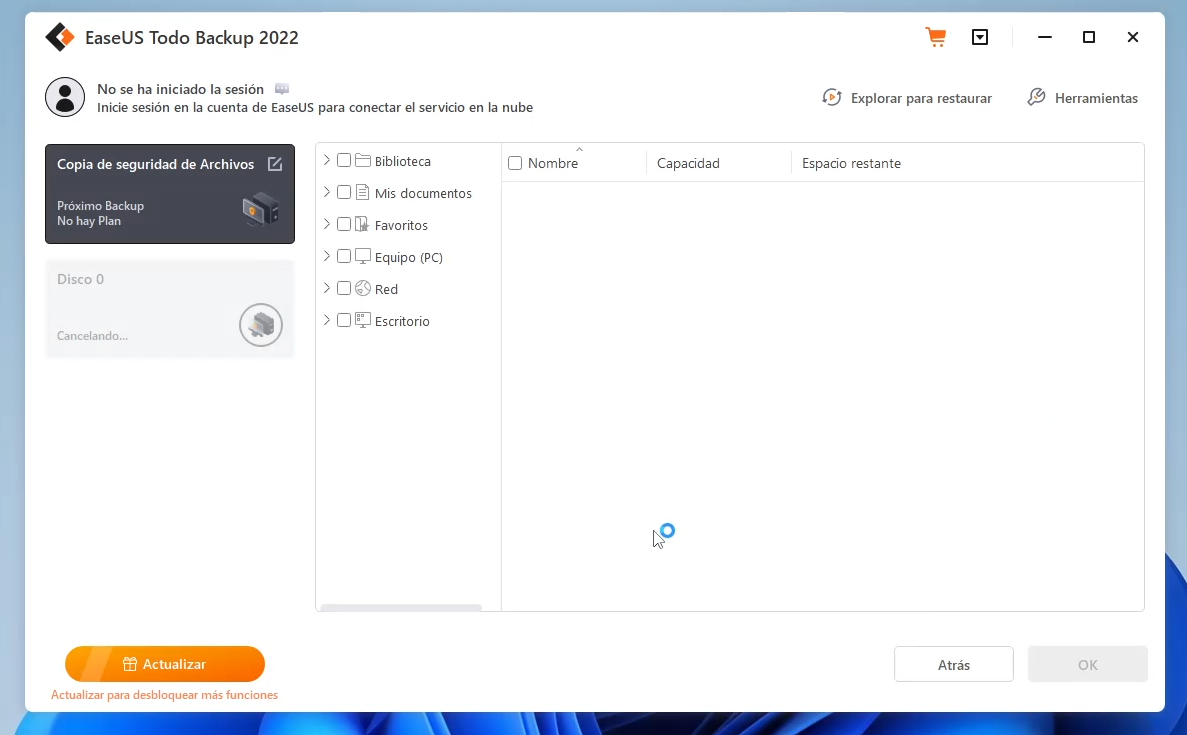Sort by the Capacidad column header
The height and width of the screenshot is (735, 1187).
coord(688,163)
